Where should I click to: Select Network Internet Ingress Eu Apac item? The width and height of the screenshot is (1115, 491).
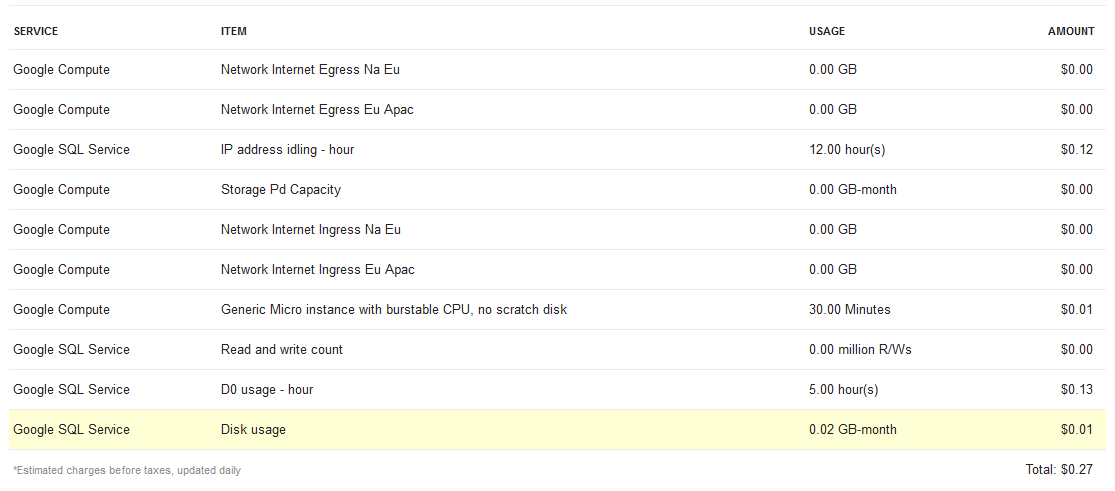(318, 270)
